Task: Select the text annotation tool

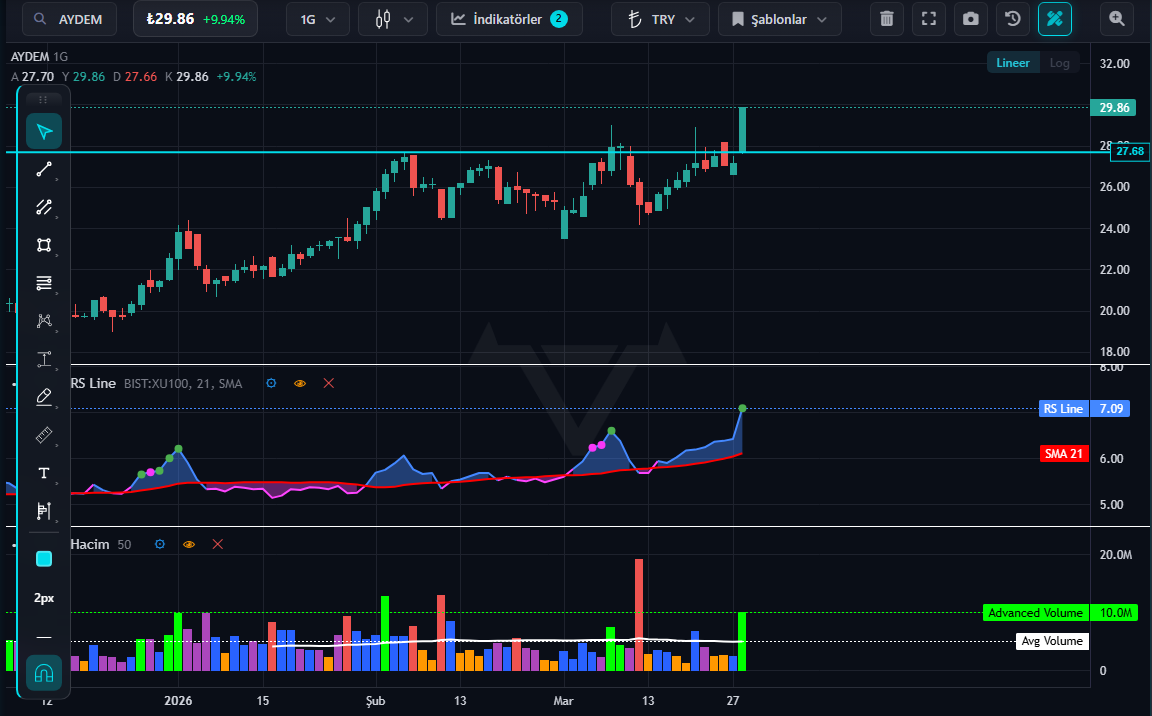Action: (44, 473)
